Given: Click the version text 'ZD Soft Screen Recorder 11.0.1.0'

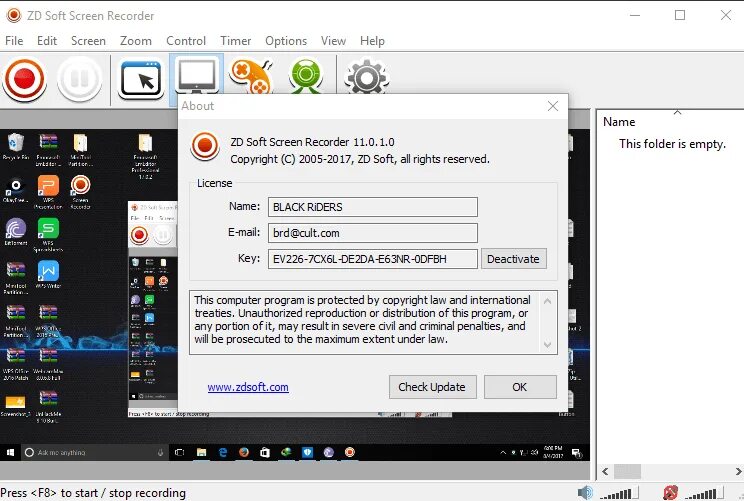Looking at the screenshot, I should [312, 142].
